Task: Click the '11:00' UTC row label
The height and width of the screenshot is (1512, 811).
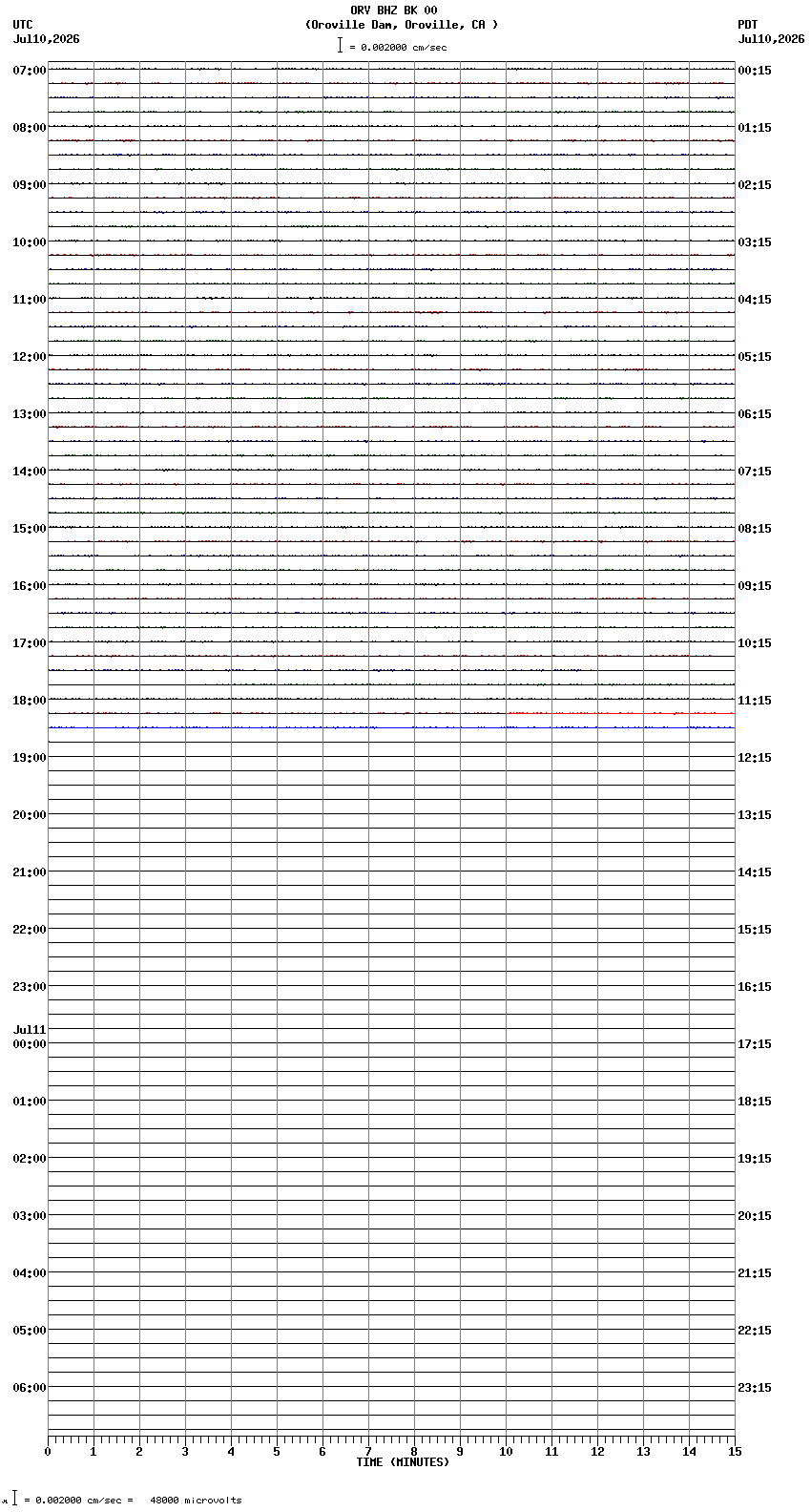Action: 30,300
